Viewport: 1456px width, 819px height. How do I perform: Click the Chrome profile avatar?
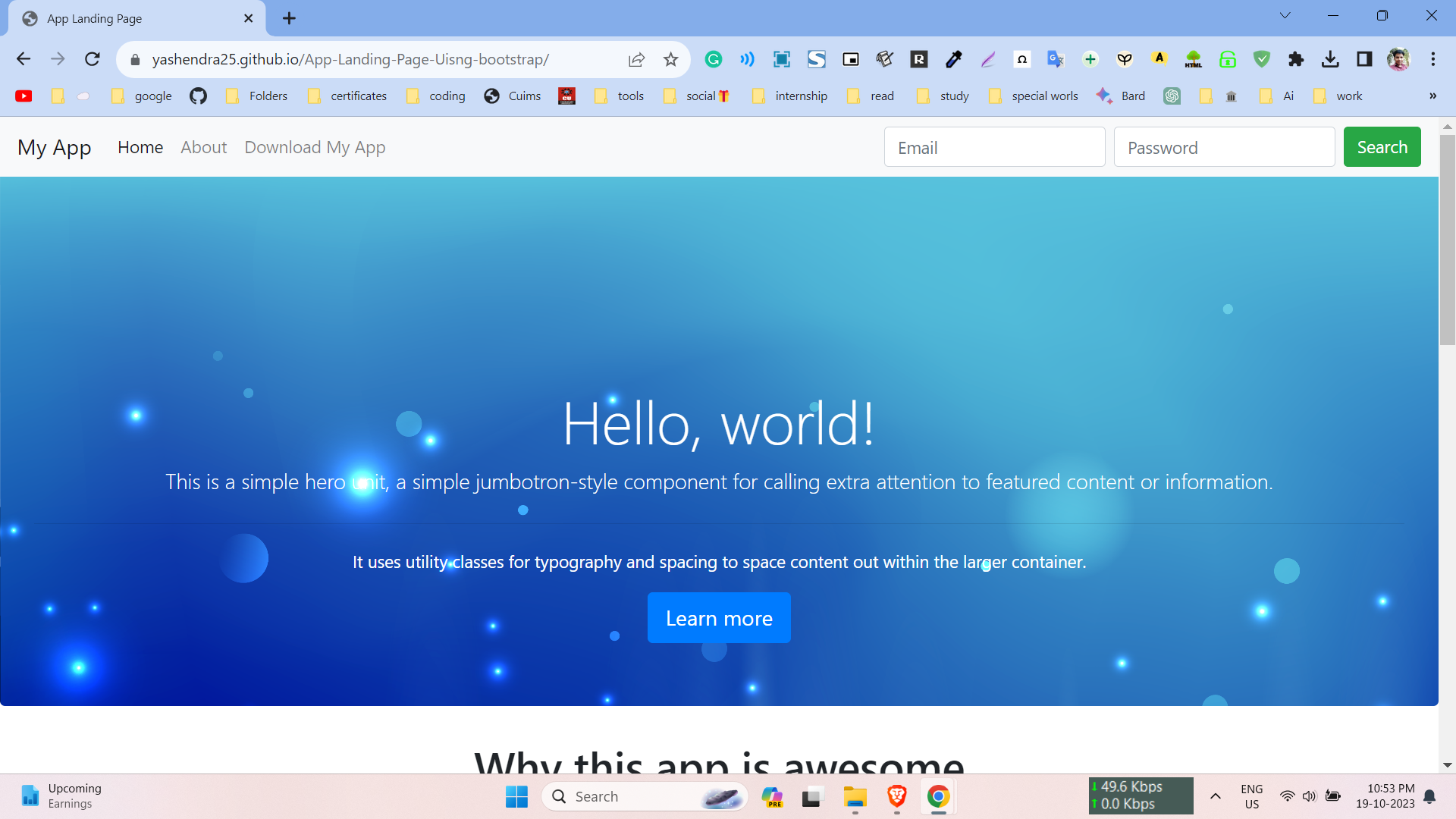coord(1399,59)
